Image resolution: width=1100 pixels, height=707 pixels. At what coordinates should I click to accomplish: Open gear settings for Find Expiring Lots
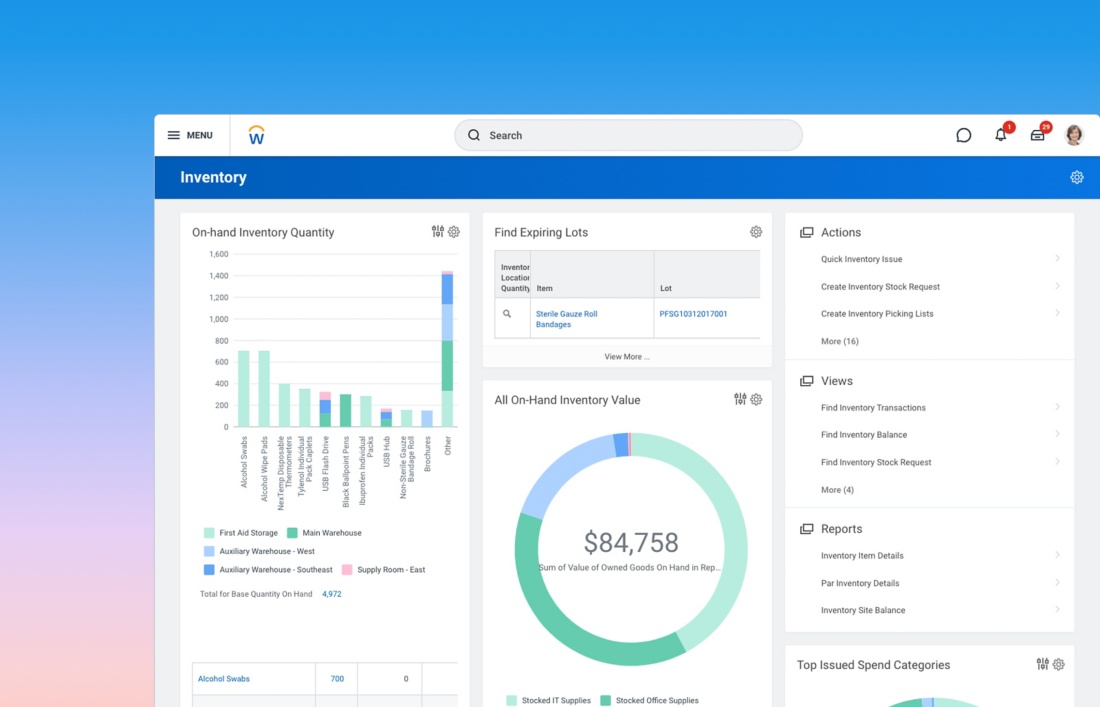(x=756, y=232)
